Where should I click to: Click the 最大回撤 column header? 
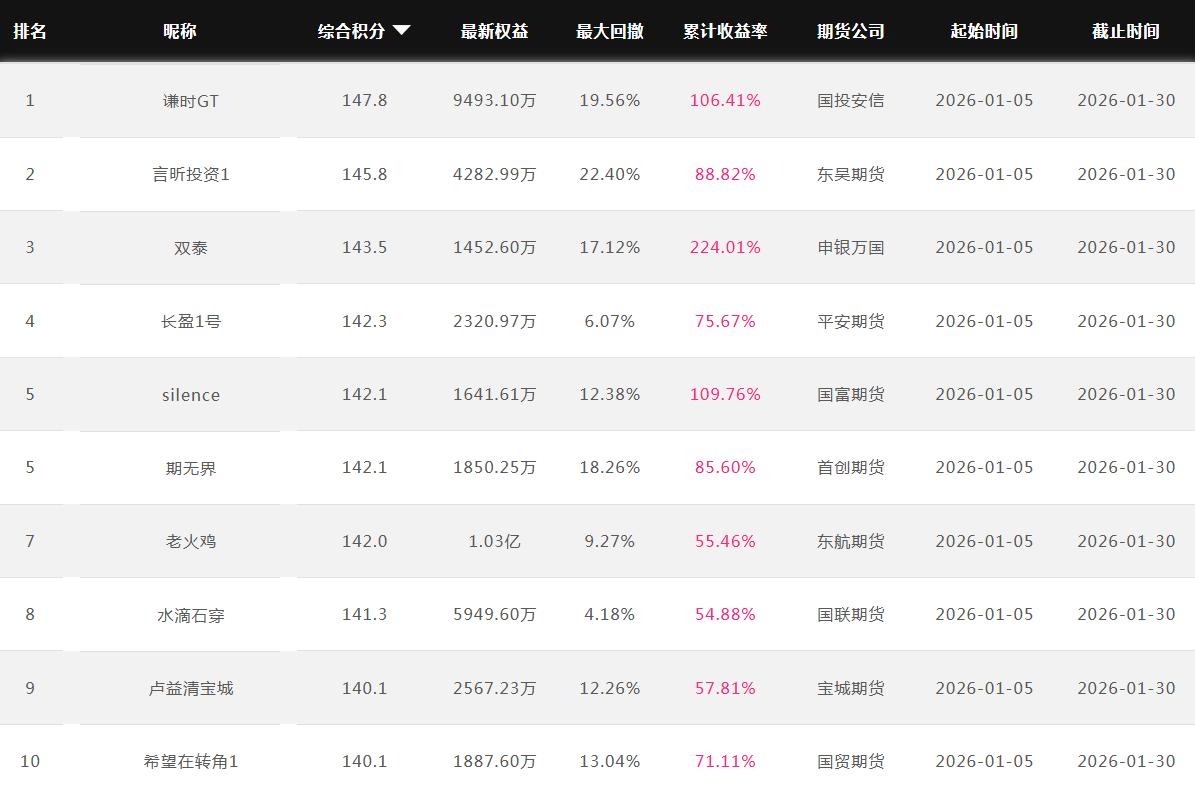click(609, 31)
